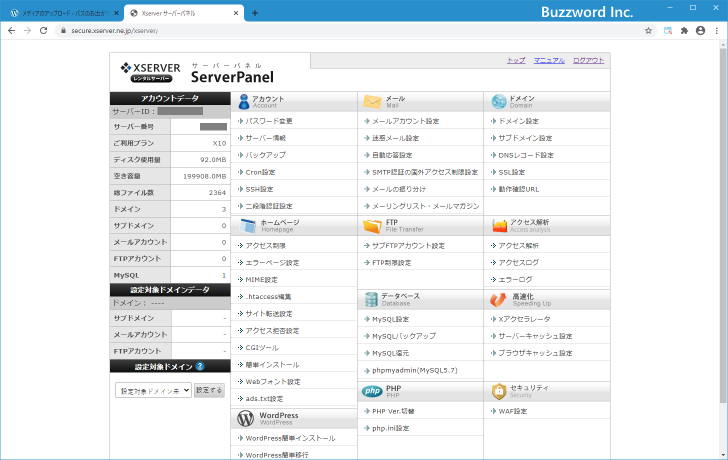Open a new browser tab

254,13
